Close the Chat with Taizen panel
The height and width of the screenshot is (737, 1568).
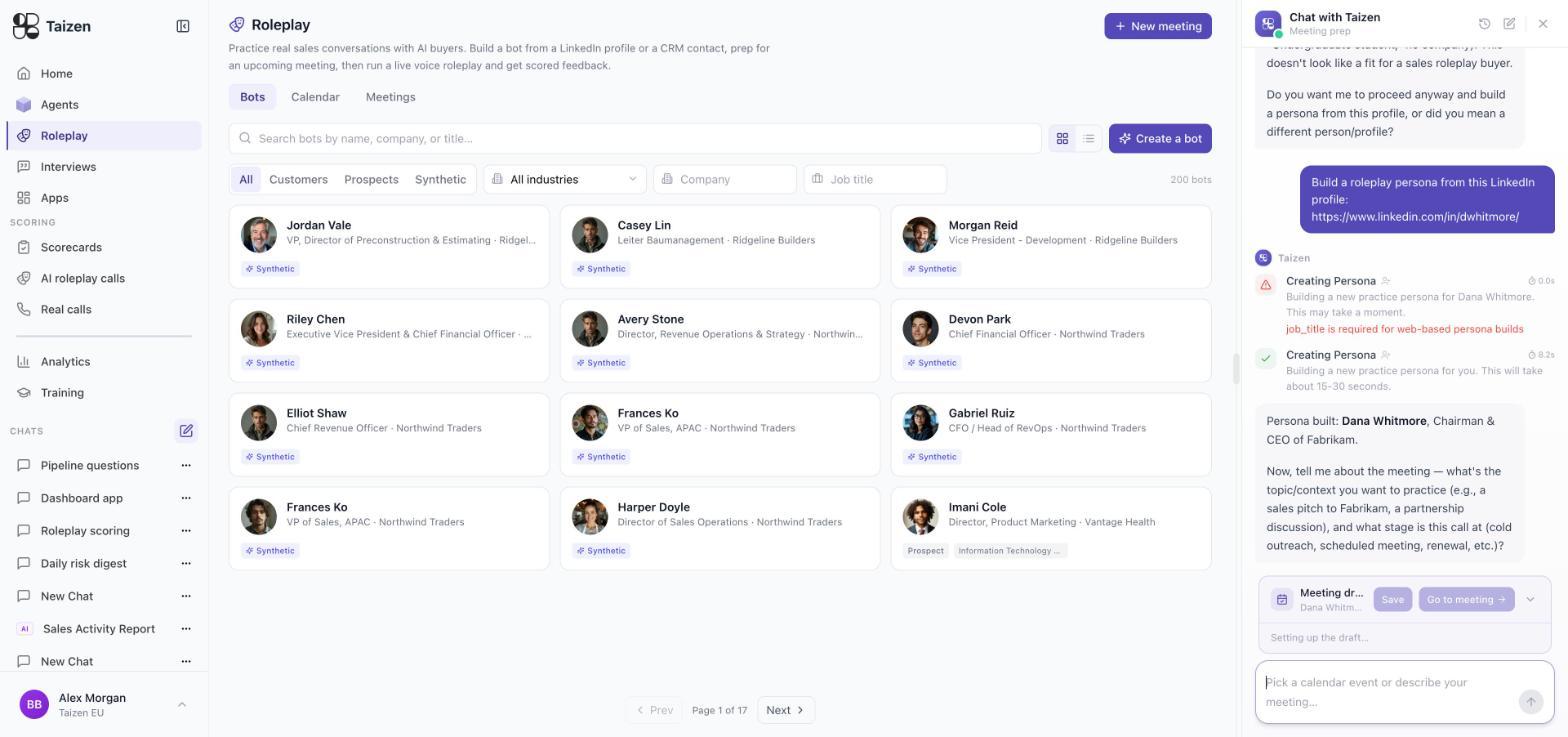click(1543, 24)
